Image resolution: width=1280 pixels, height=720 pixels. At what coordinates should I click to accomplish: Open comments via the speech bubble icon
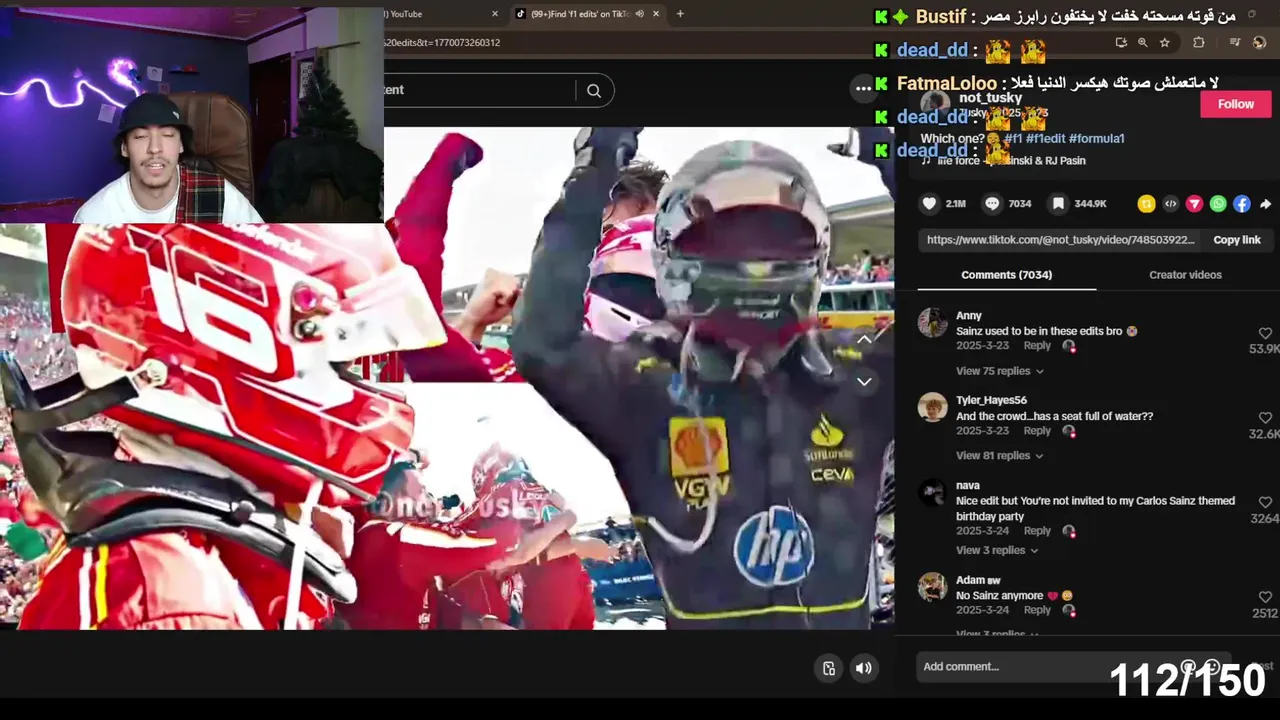pos(992,203)
